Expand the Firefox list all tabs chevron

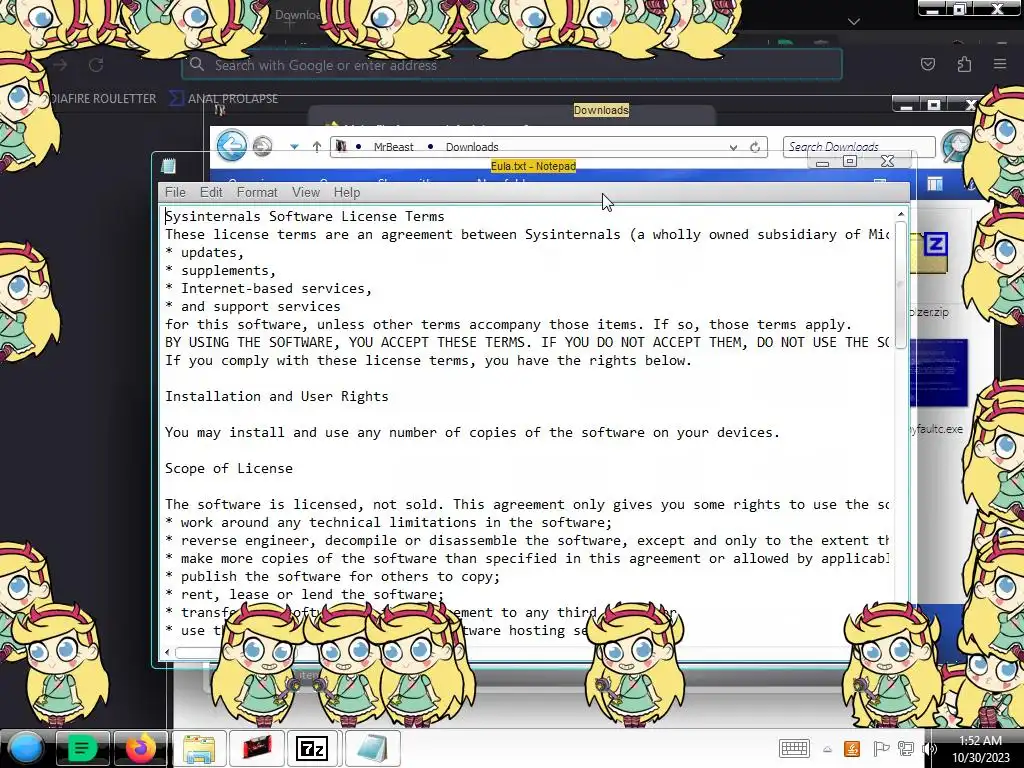853,22
